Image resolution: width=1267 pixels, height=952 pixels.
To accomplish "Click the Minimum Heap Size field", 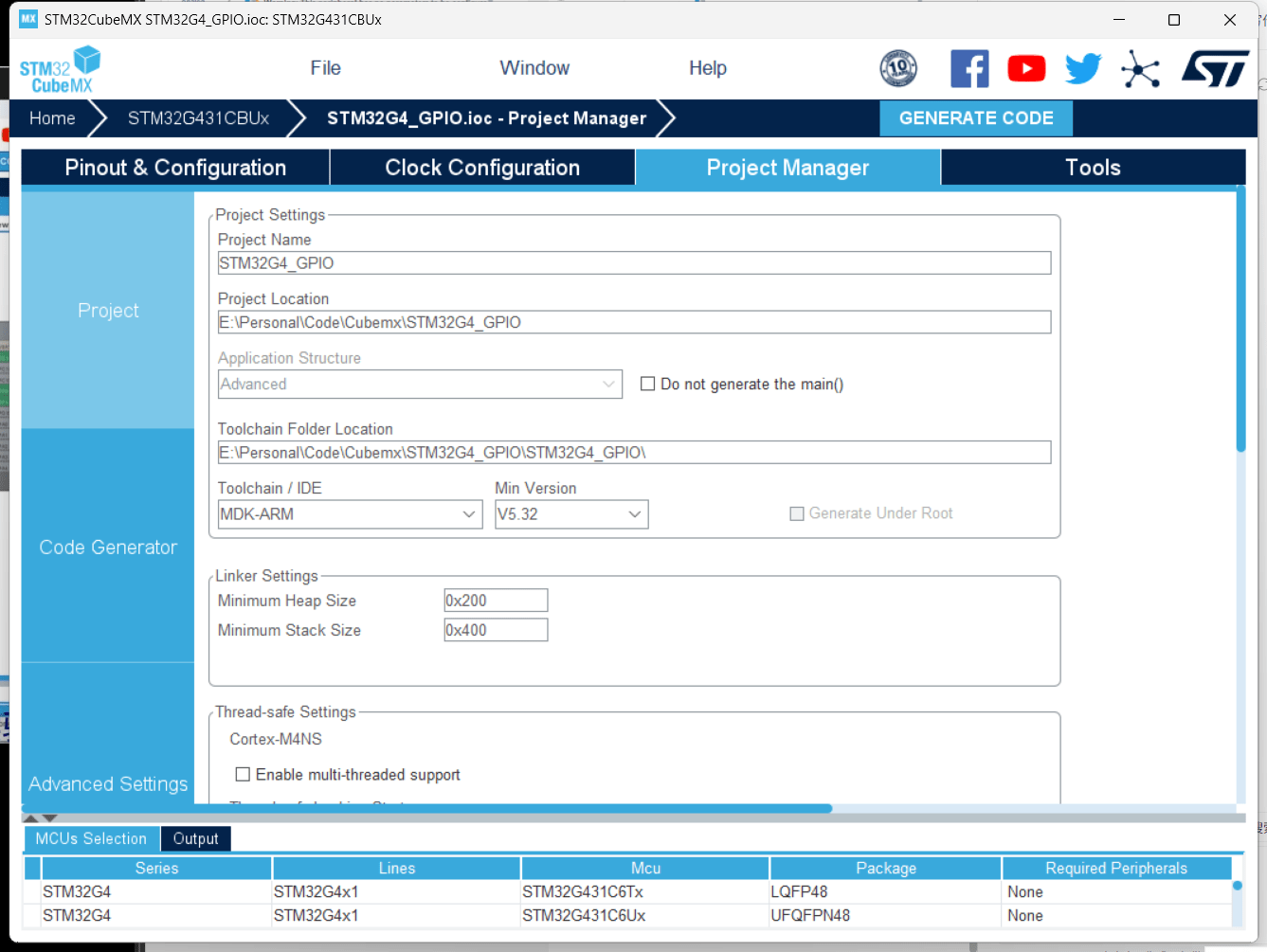I will click(x=496, y=601).
